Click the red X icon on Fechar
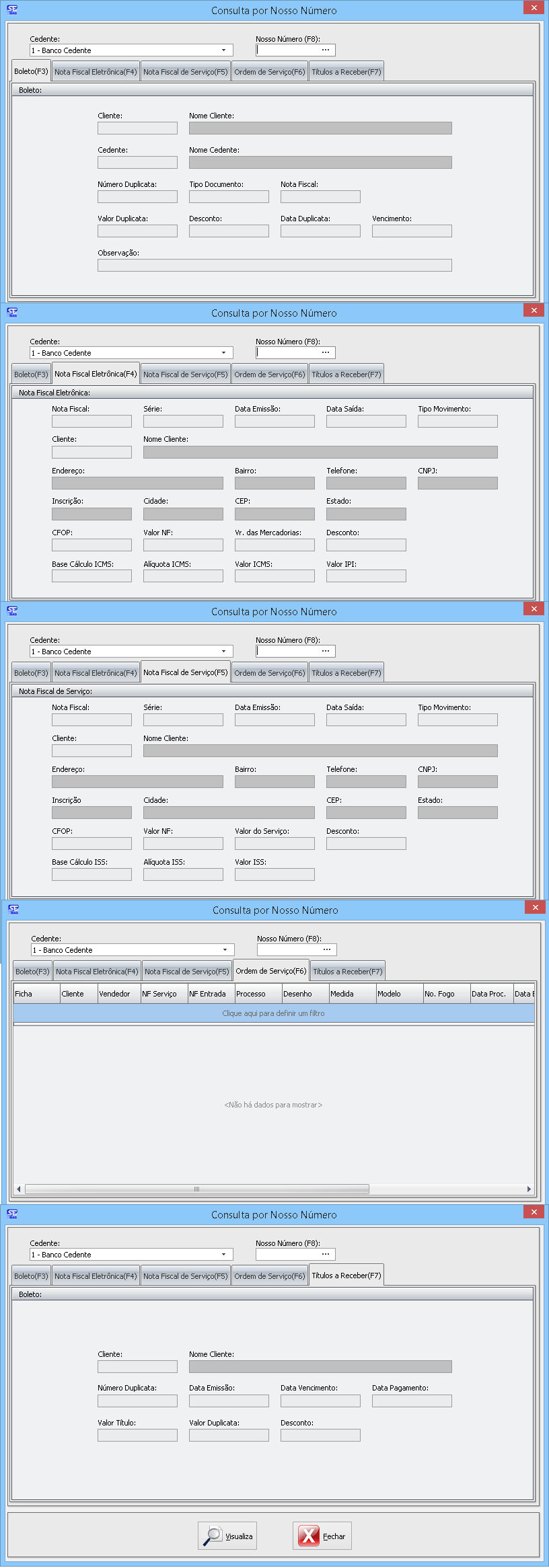 (309, 1536)
